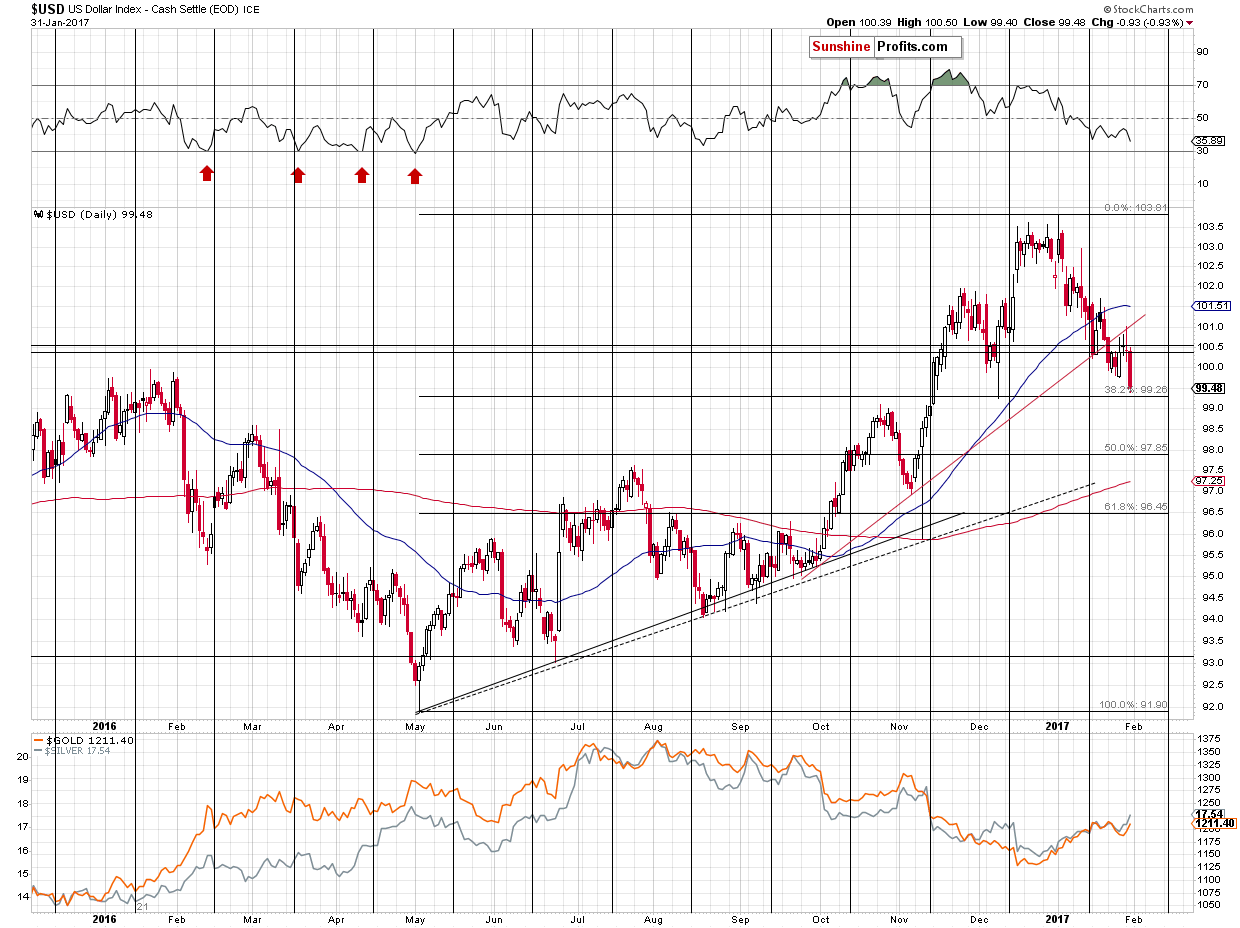Click the '$GOLD 1211.40' legend entry
This screenshot has height=928, width=1240.
click(x=82, y=740)
